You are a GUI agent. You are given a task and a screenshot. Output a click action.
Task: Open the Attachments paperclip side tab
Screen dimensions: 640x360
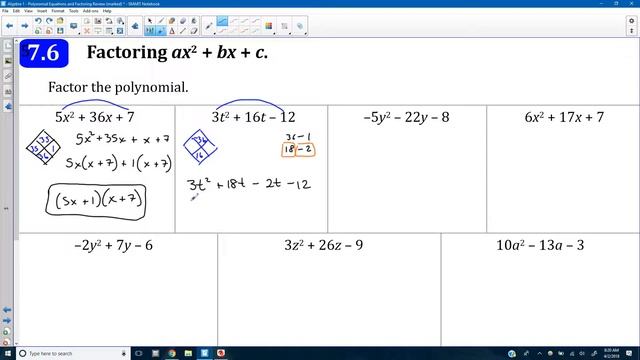coord(8,76)
